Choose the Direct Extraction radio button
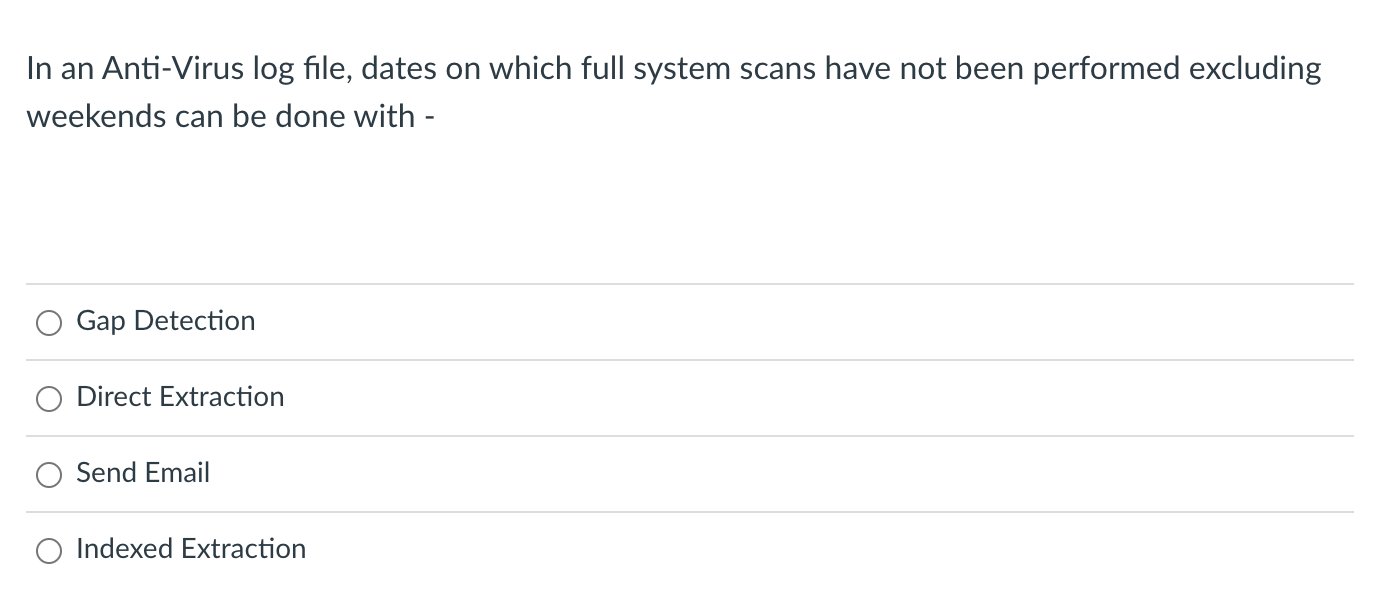1382x602 pixels. [x=49, y=398]
